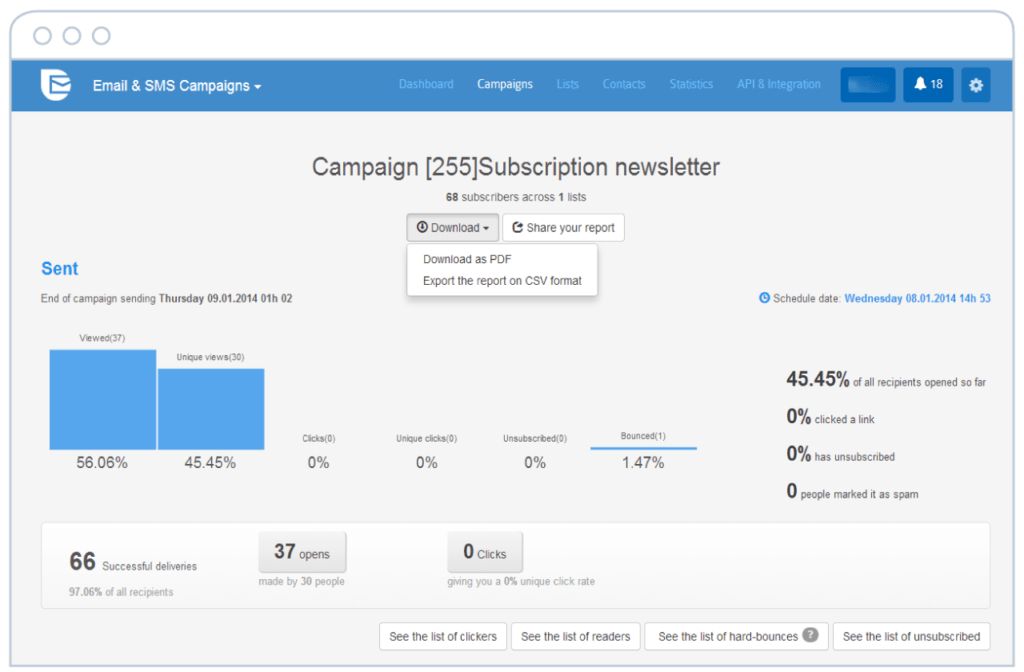
Task: Click the clock icon beside Schedule date
Action: (765, 298)
